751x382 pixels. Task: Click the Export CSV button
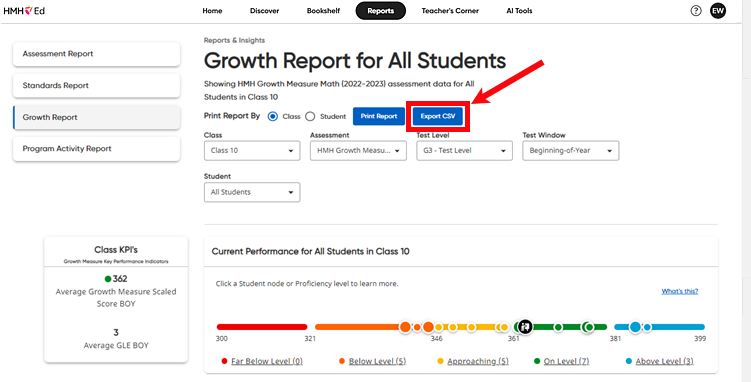coord(438,116)
